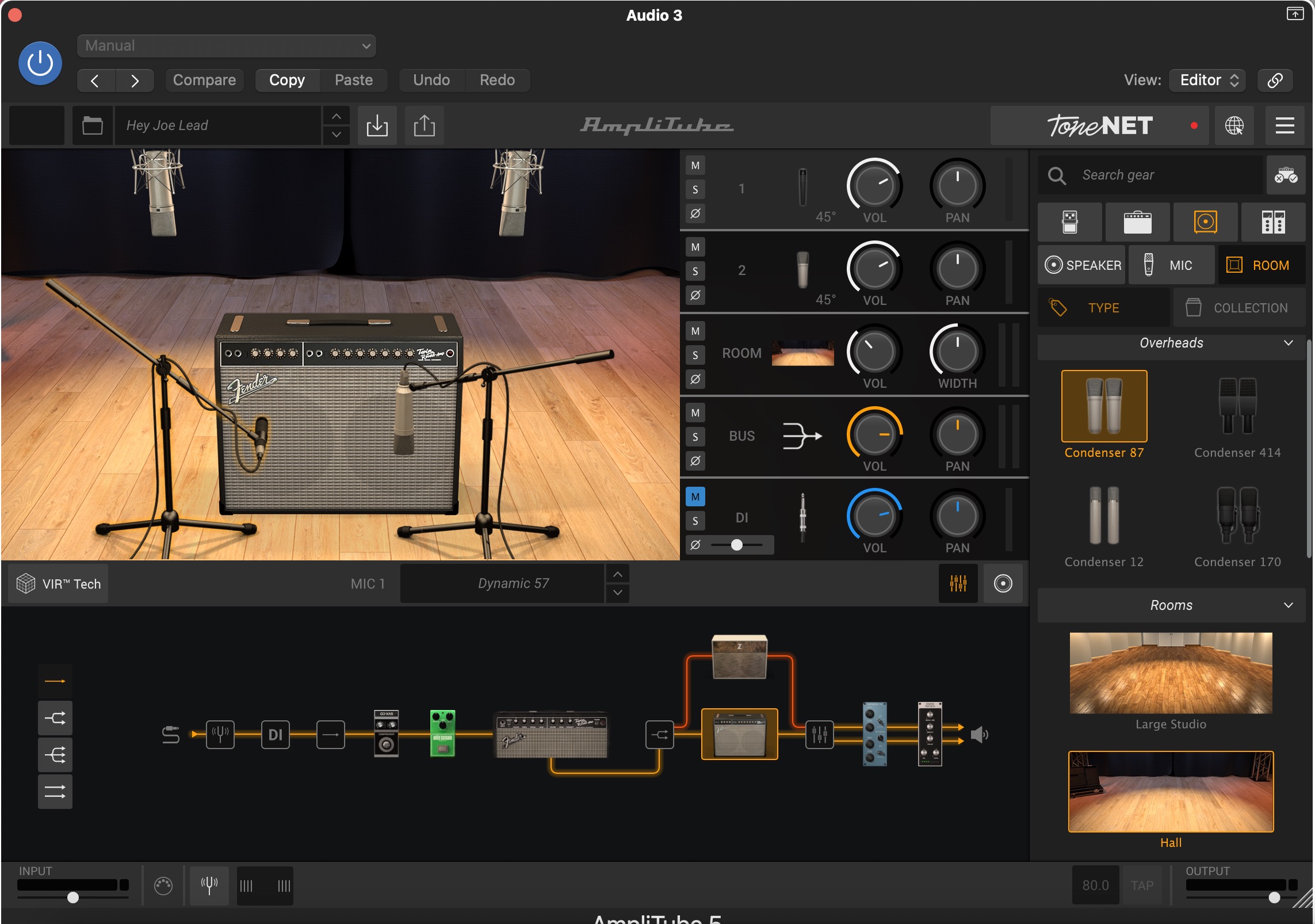This screenshot has height=924, width=1315.
Task: Adjust the INPUT level slider handle
Action: 73,898
